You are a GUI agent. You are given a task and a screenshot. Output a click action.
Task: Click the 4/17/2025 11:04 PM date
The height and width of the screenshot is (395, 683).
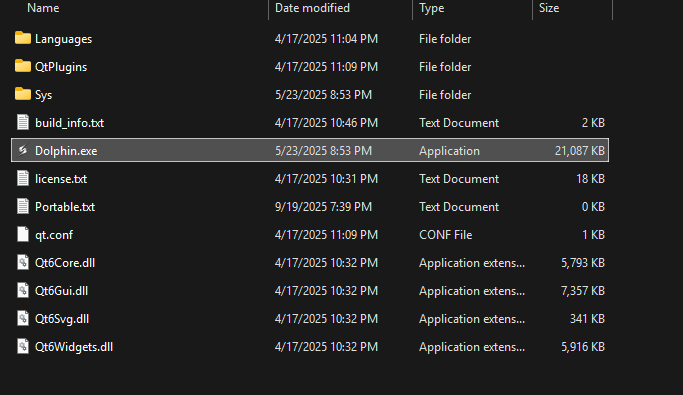pos(326,39)
